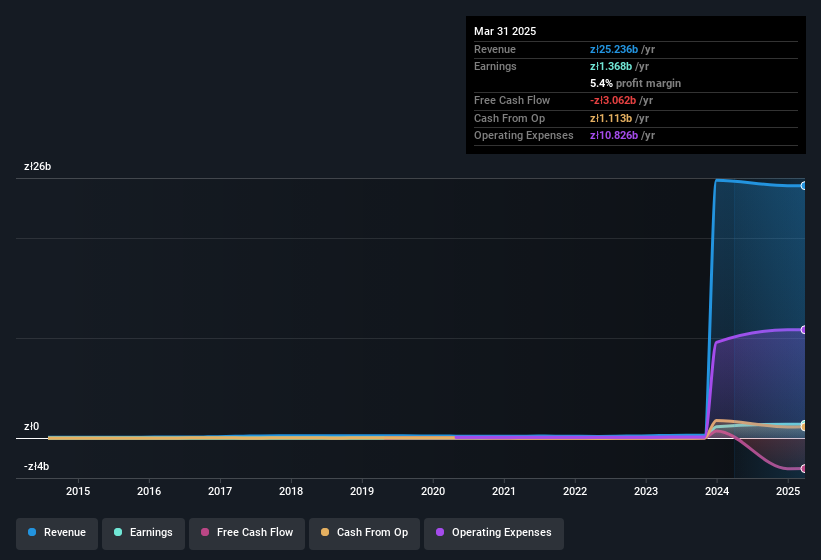The height and width of the screenshot is (560, 821).
Task: Click the orange Cash From Op endpoint marker
Action: pos(803,427)
